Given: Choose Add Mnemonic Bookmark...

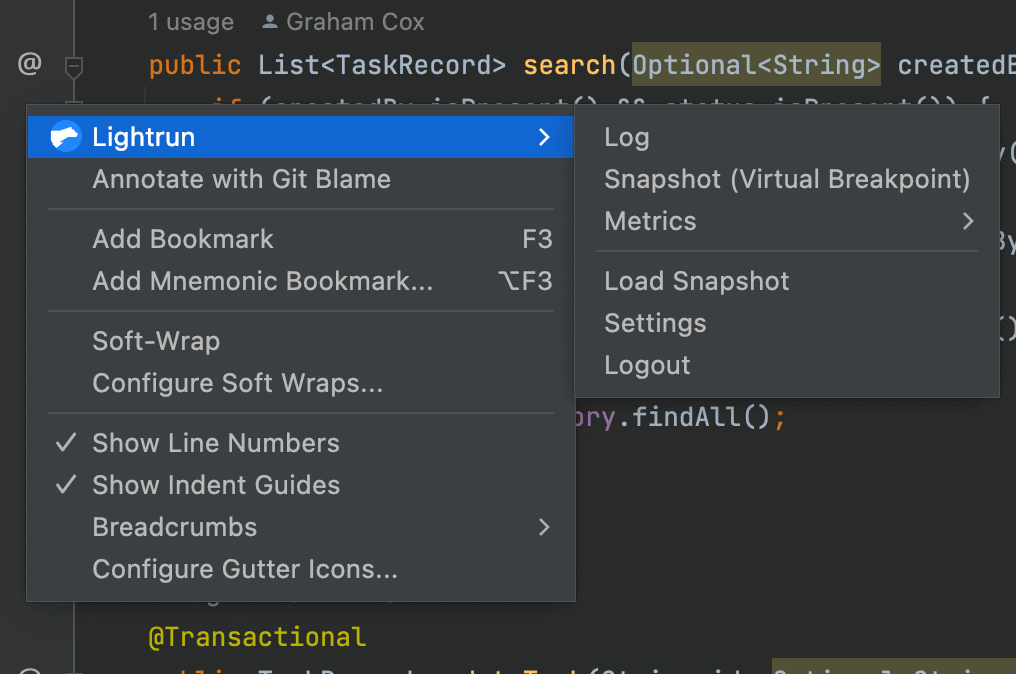Looking at the screenshot, I should 301,281.
